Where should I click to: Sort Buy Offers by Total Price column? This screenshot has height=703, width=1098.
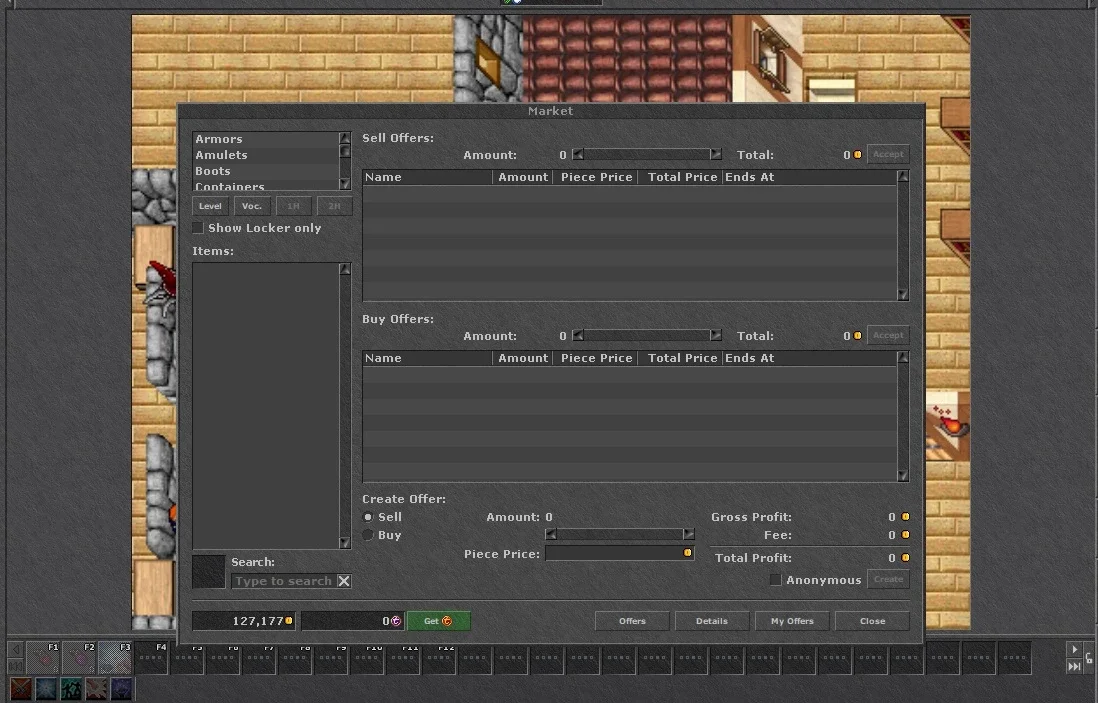(680, 358)
